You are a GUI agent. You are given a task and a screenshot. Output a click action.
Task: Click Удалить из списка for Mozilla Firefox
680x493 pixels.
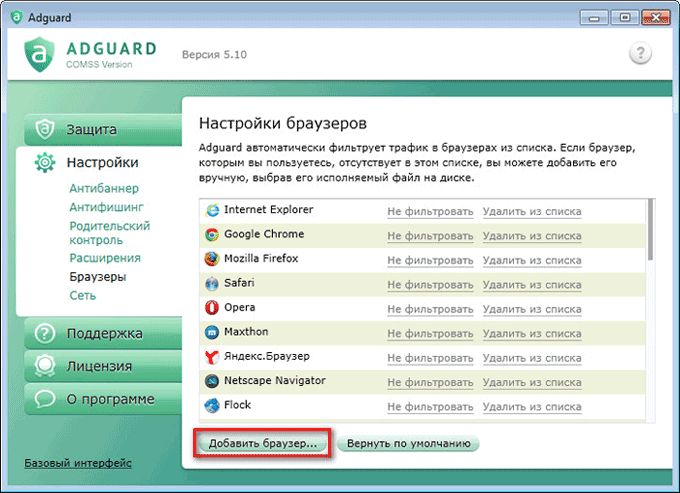[532, 261]
